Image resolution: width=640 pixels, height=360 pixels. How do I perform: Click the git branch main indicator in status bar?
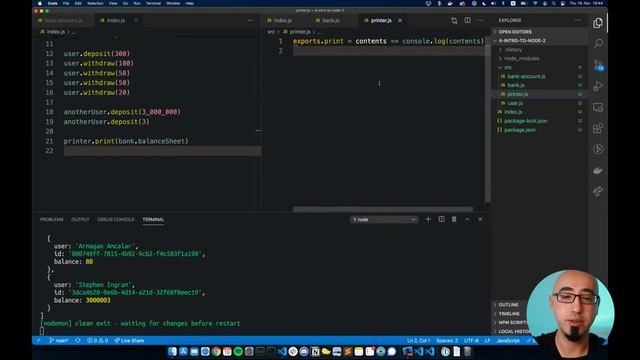coord(59,340)
